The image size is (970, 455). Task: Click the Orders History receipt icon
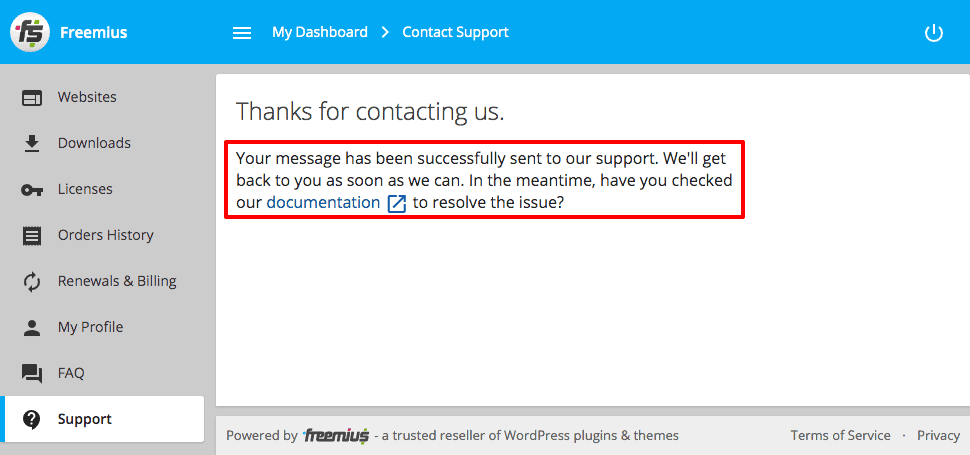pyautogui.click(x=32, y=236)
